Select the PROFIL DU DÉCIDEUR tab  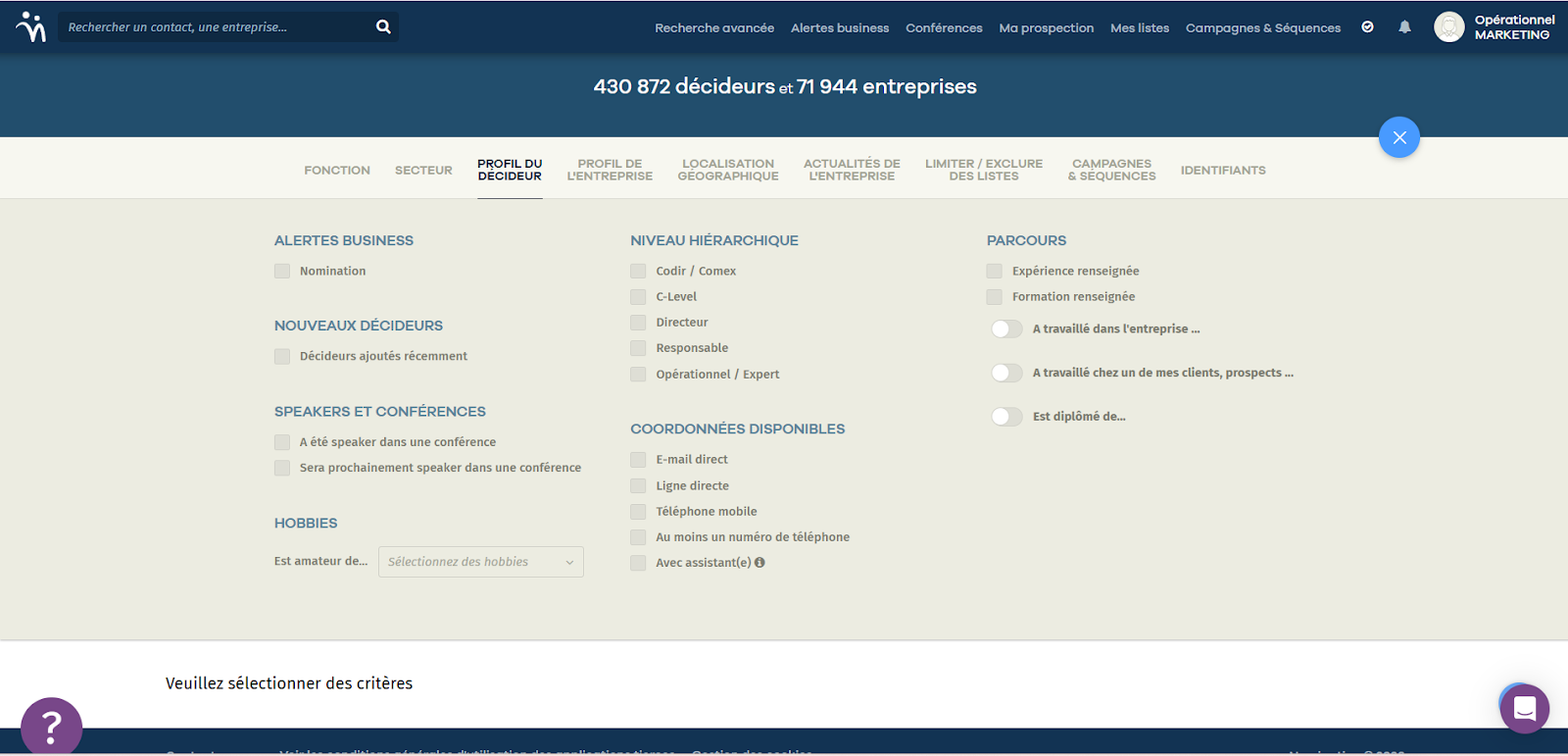click(x=510, y=171)
